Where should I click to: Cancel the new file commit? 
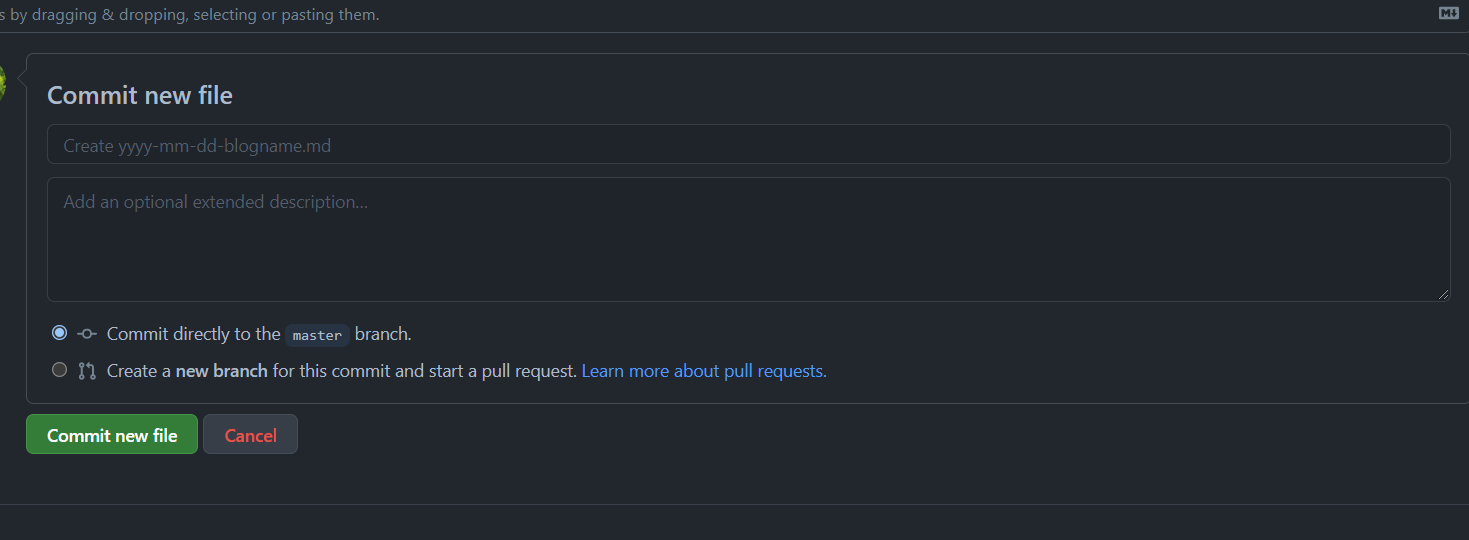(x=250, y=435)
